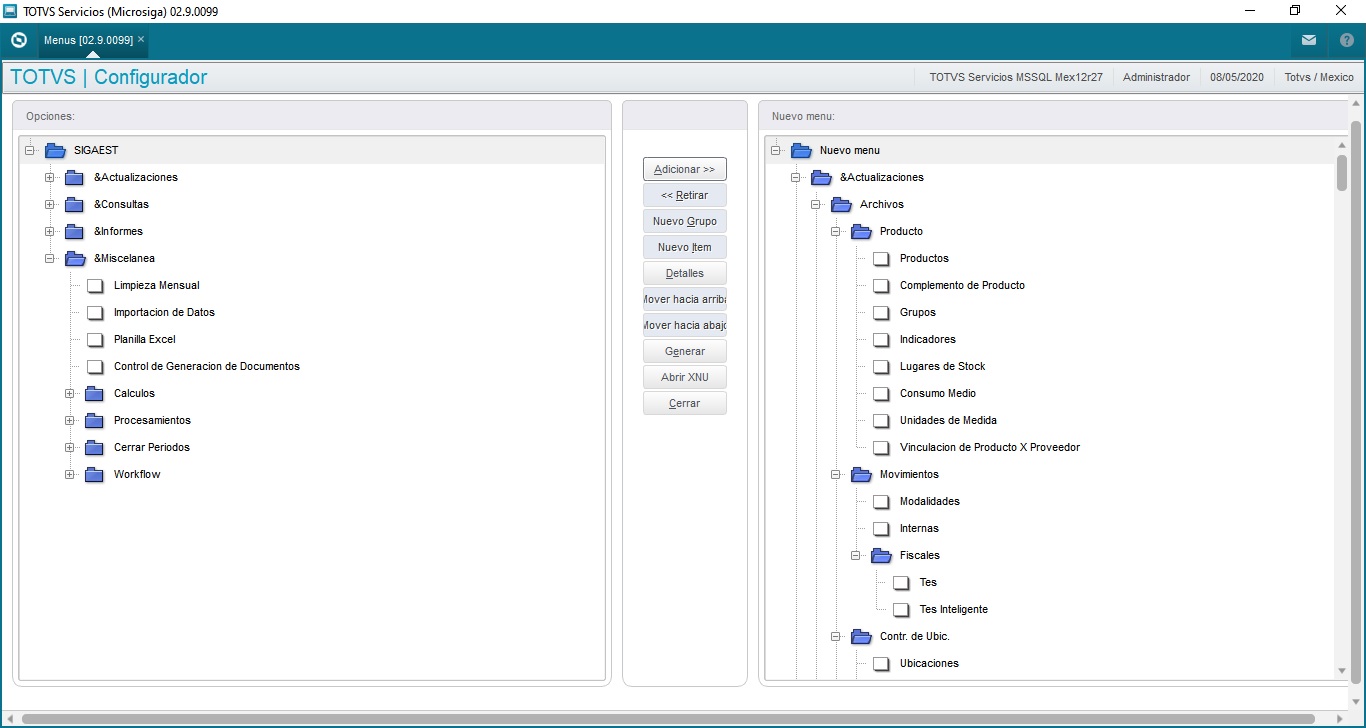Click the Mover hacia arriba button

685,299
